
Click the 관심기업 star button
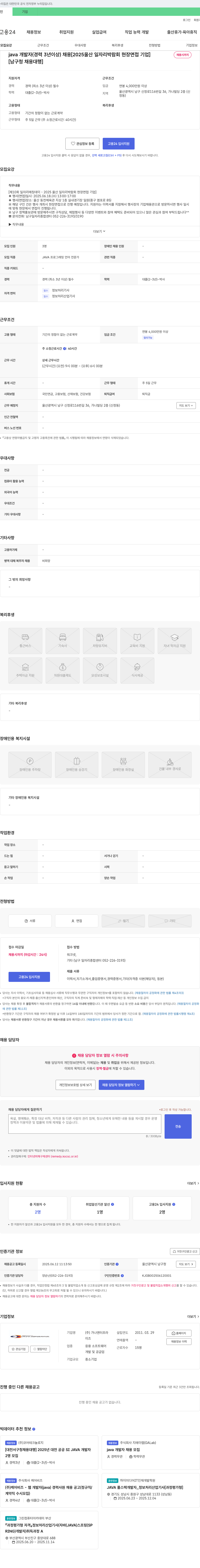tap(19, 1349)
